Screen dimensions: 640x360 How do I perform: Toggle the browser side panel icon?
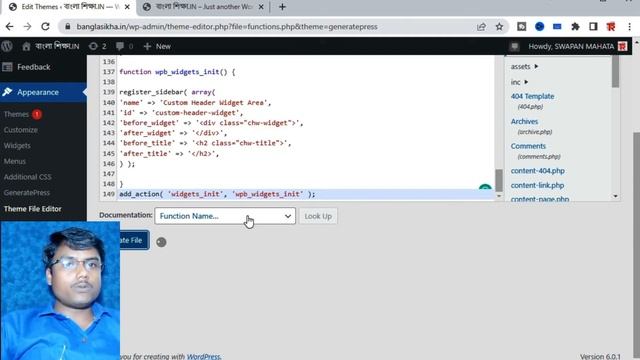pyautogui.click(x=593, y=27)
